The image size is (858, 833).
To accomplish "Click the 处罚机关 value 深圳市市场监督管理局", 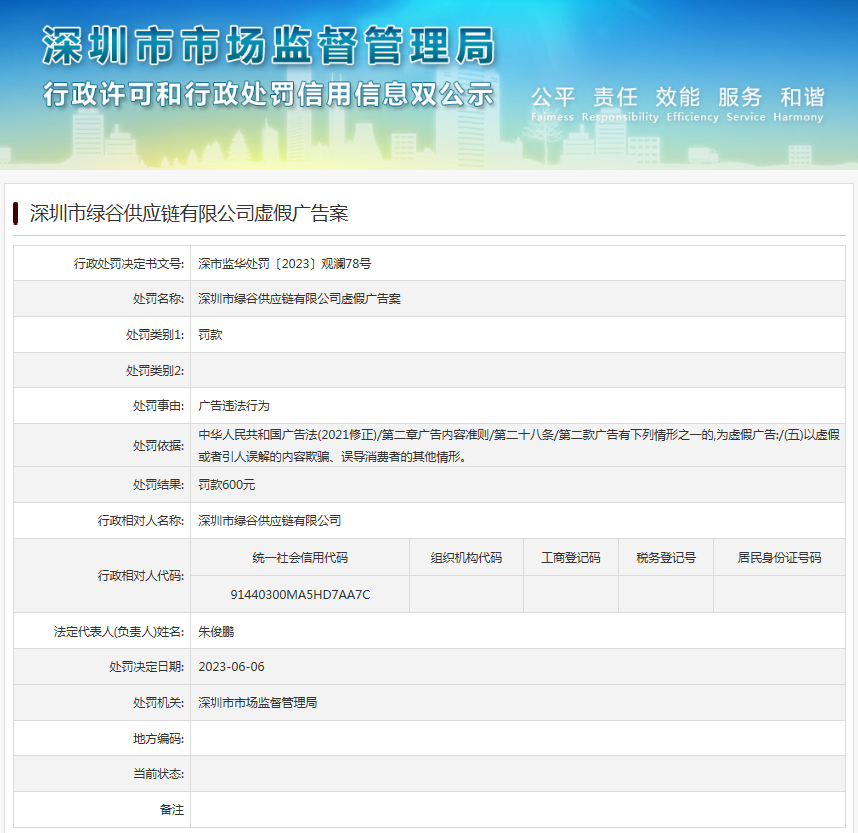I will 257,703.
